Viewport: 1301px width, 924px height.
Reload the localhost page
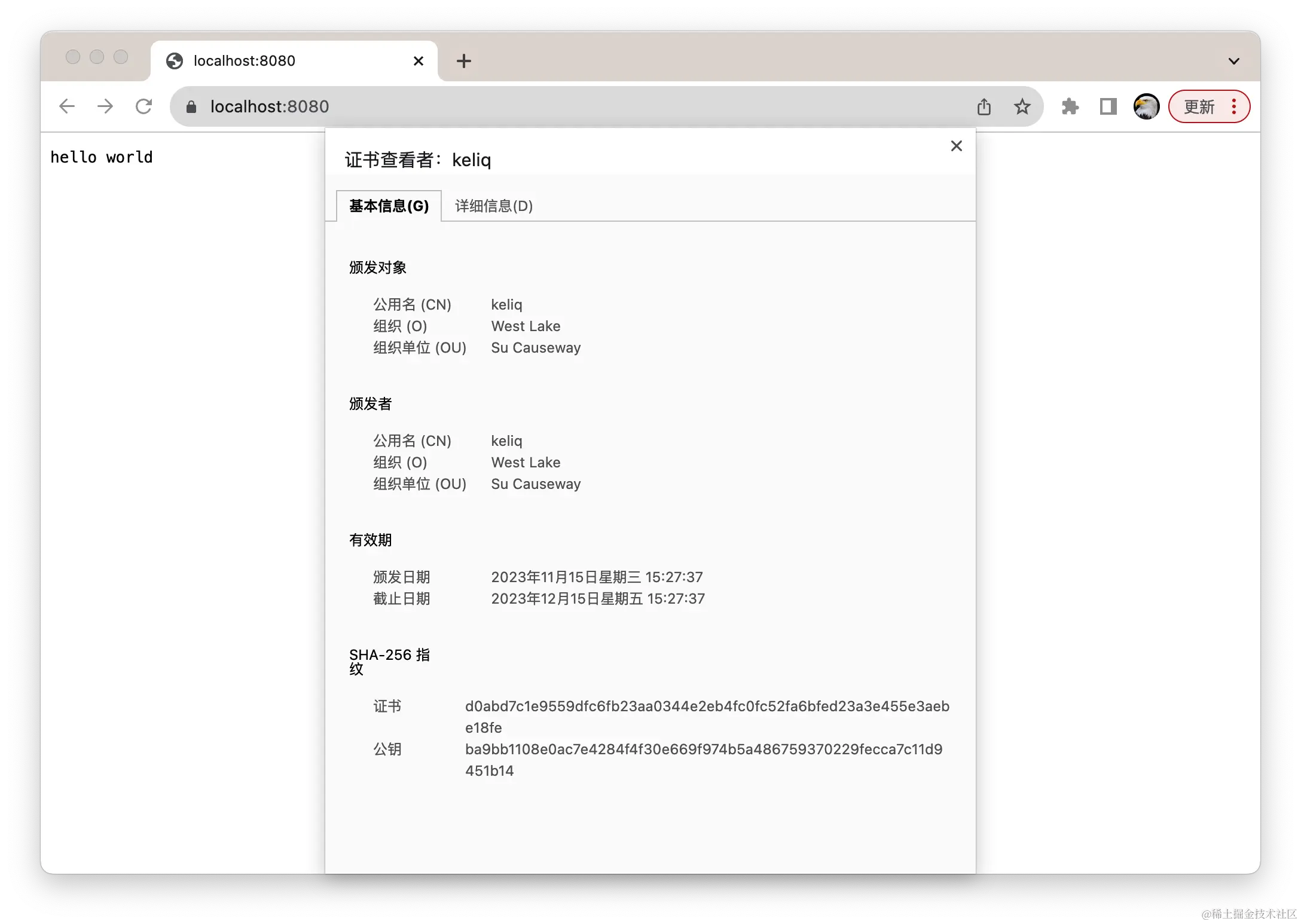click(143, 106)
